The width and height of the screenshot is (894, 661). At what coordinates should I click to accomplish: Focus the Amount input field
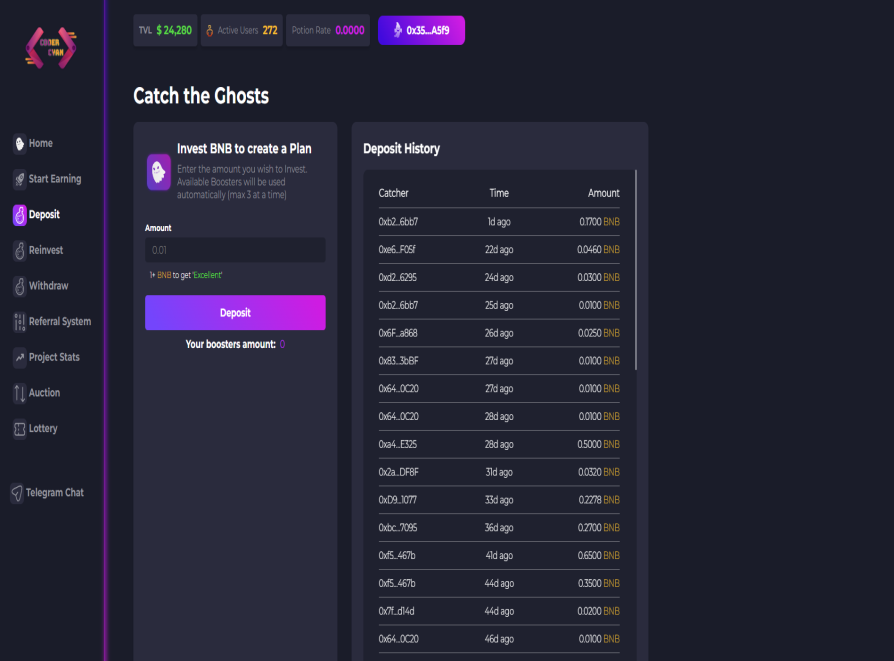235,250
